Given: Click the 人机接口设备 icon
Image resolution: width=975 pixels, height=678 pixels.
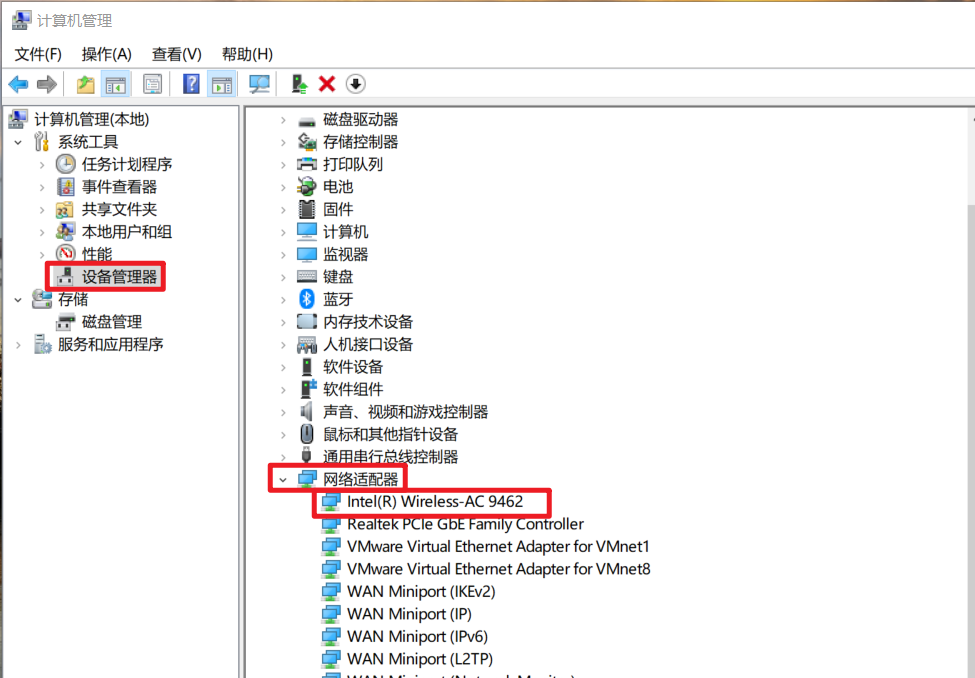Looking at the screenshot, I should 307,344.
